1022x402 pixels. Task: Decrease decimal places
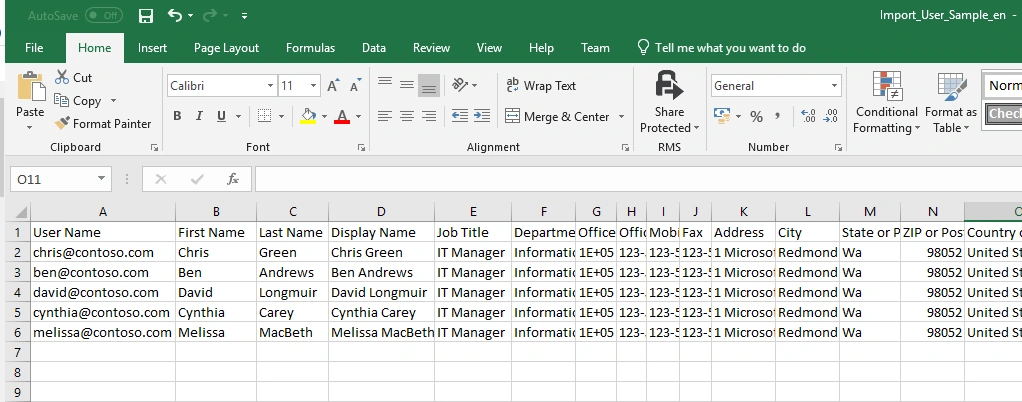point(831,116)
